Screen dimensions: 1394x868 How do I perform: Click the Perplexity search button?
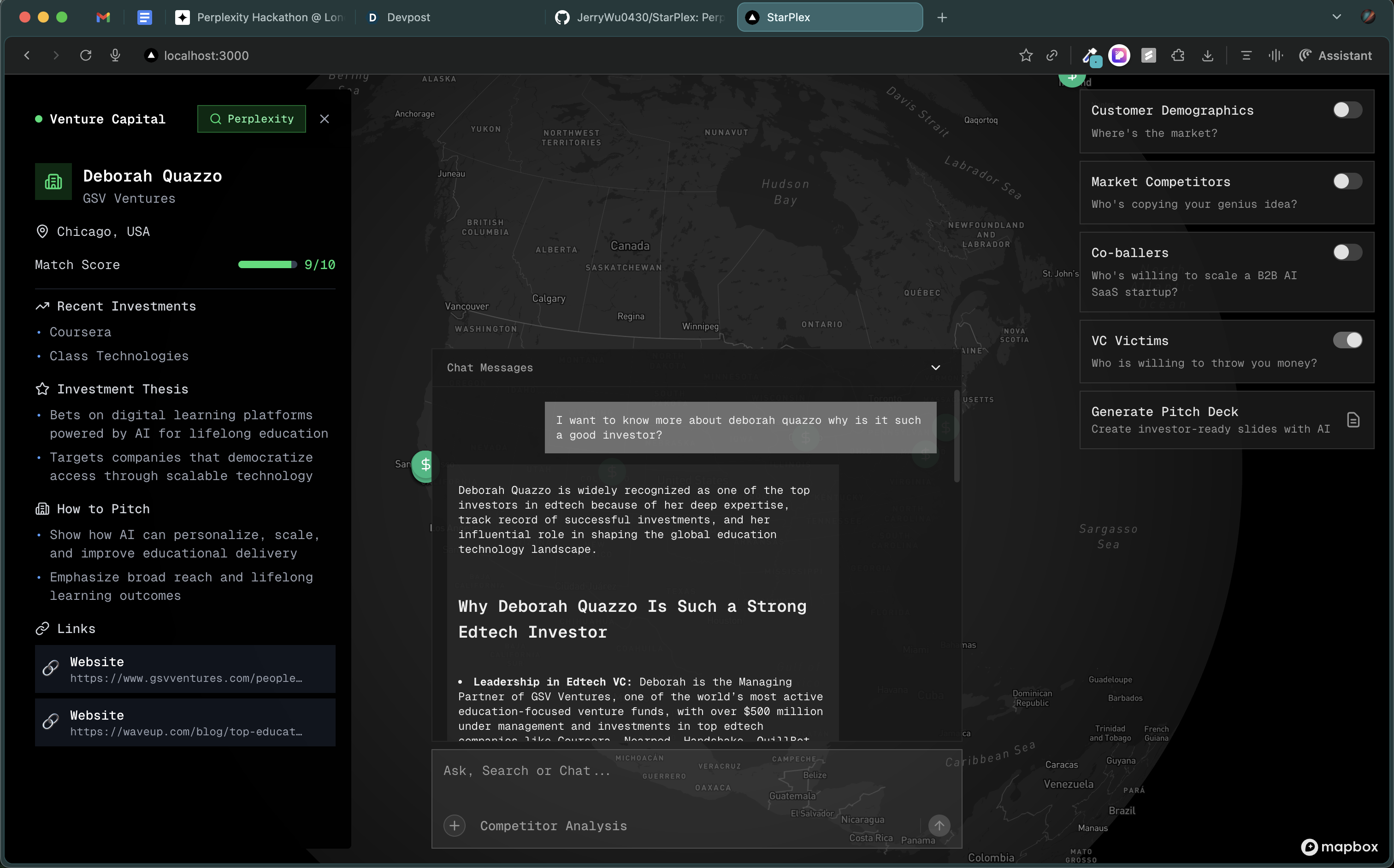coord(252,119)
